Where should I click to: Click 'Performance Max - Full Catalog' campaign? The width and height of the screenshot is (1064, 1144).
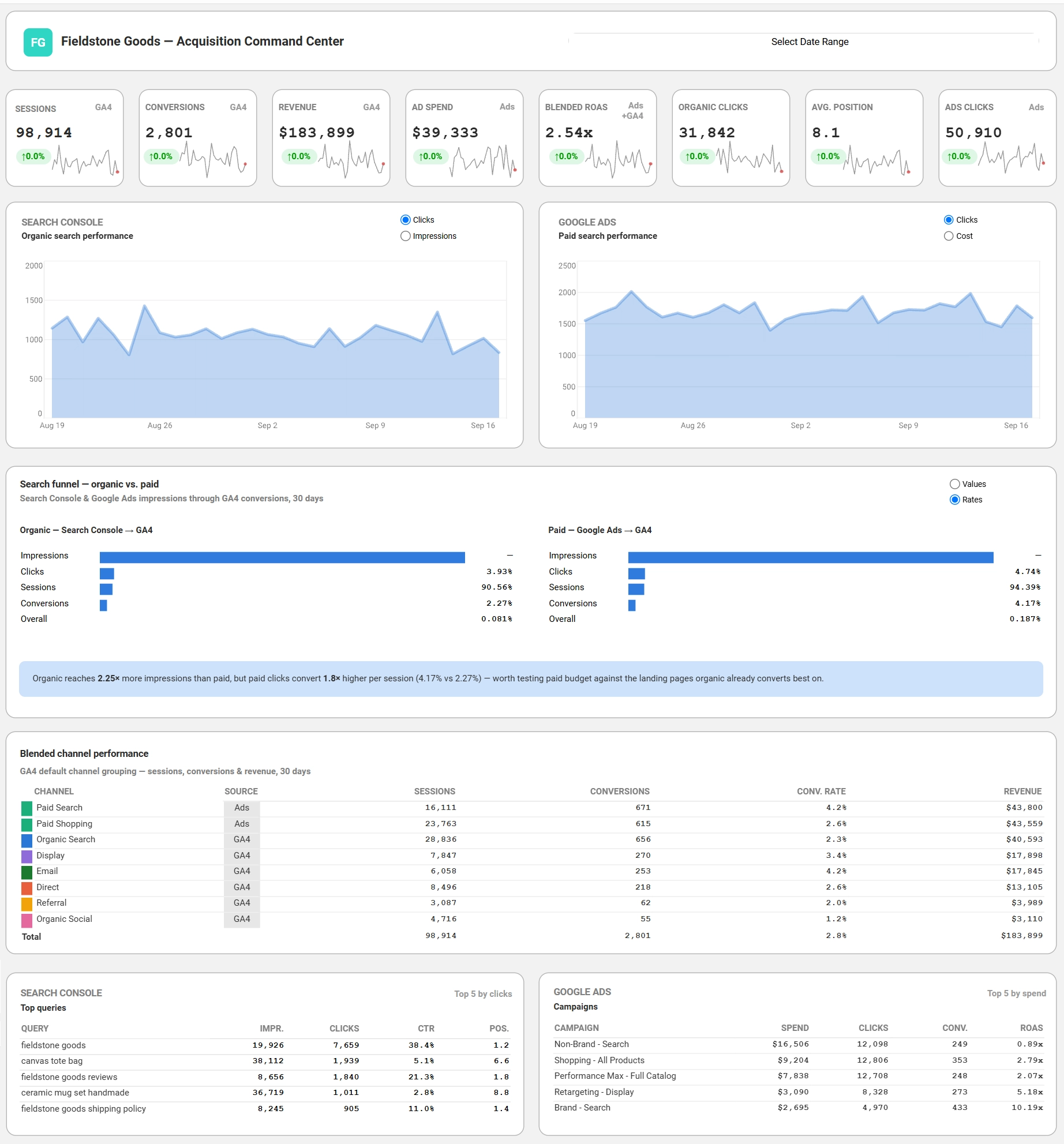click(615, 1076)
